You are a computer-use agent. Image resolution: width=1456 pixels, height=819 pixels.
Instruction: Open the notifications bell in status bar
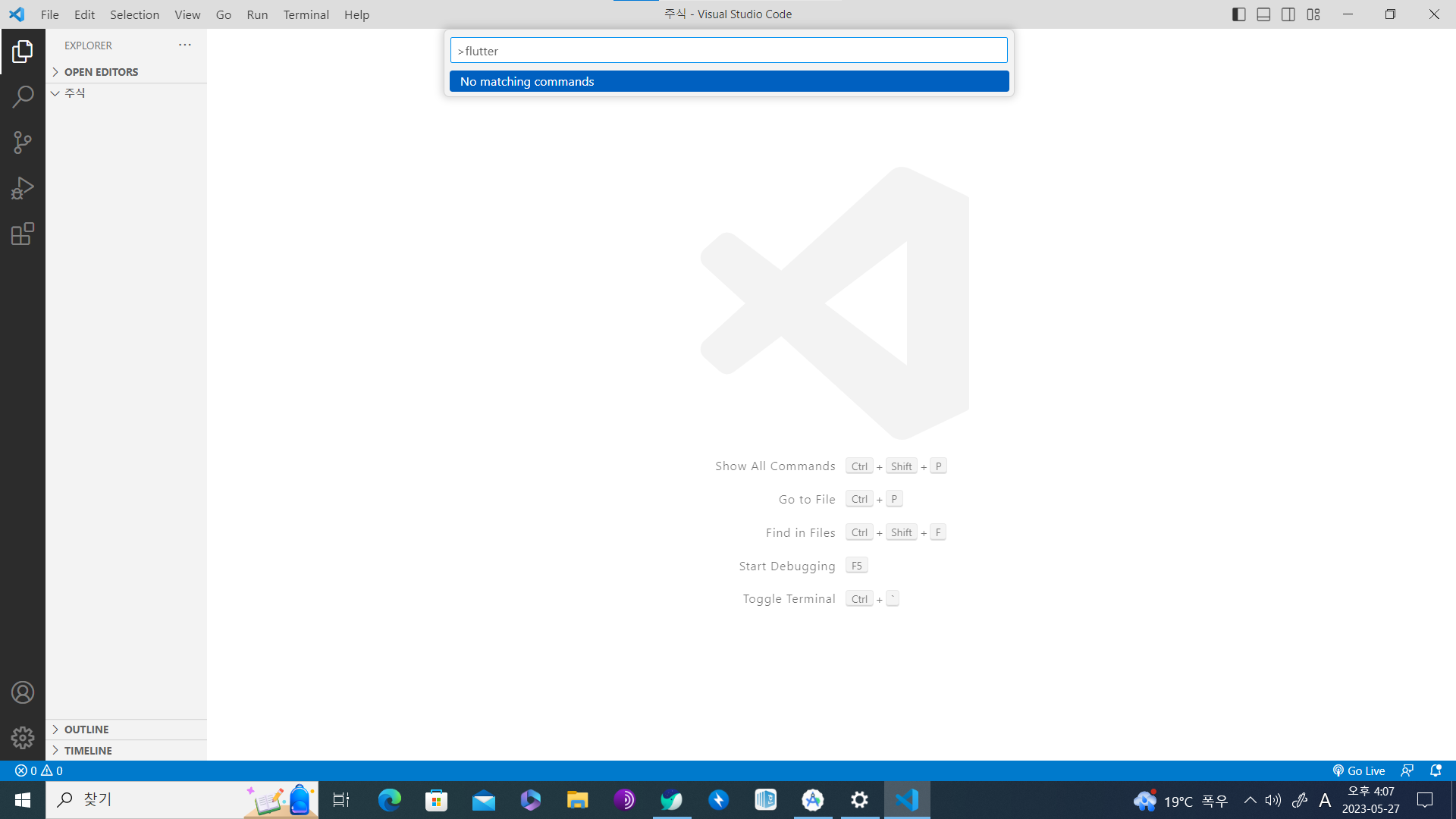pyautogui.click(x=1436, y=770)
